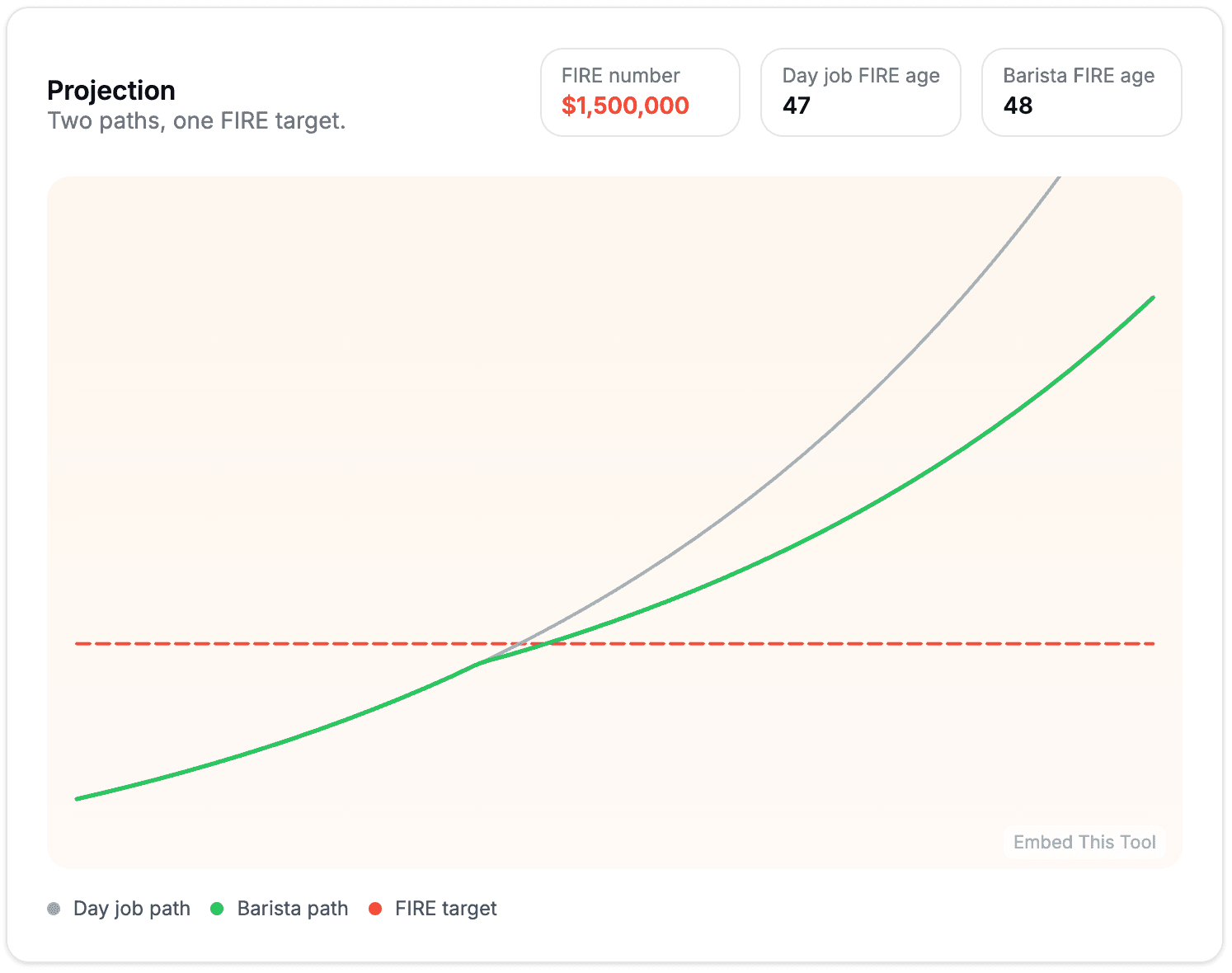The height and width of the screenshot is (973, 1232).
Task: Click the top-right end of the green Barista curve
Action: coord(1152,298)
